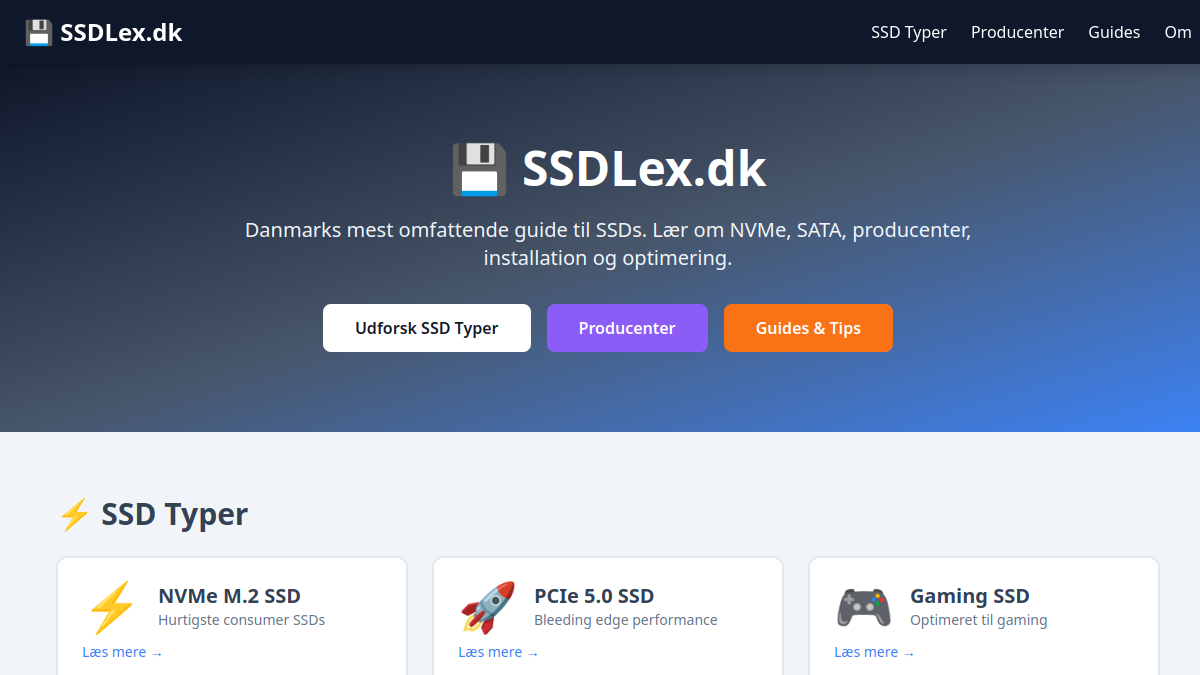
Task: Click the Udforsk SSD Typer button
Action: (426, 327)
